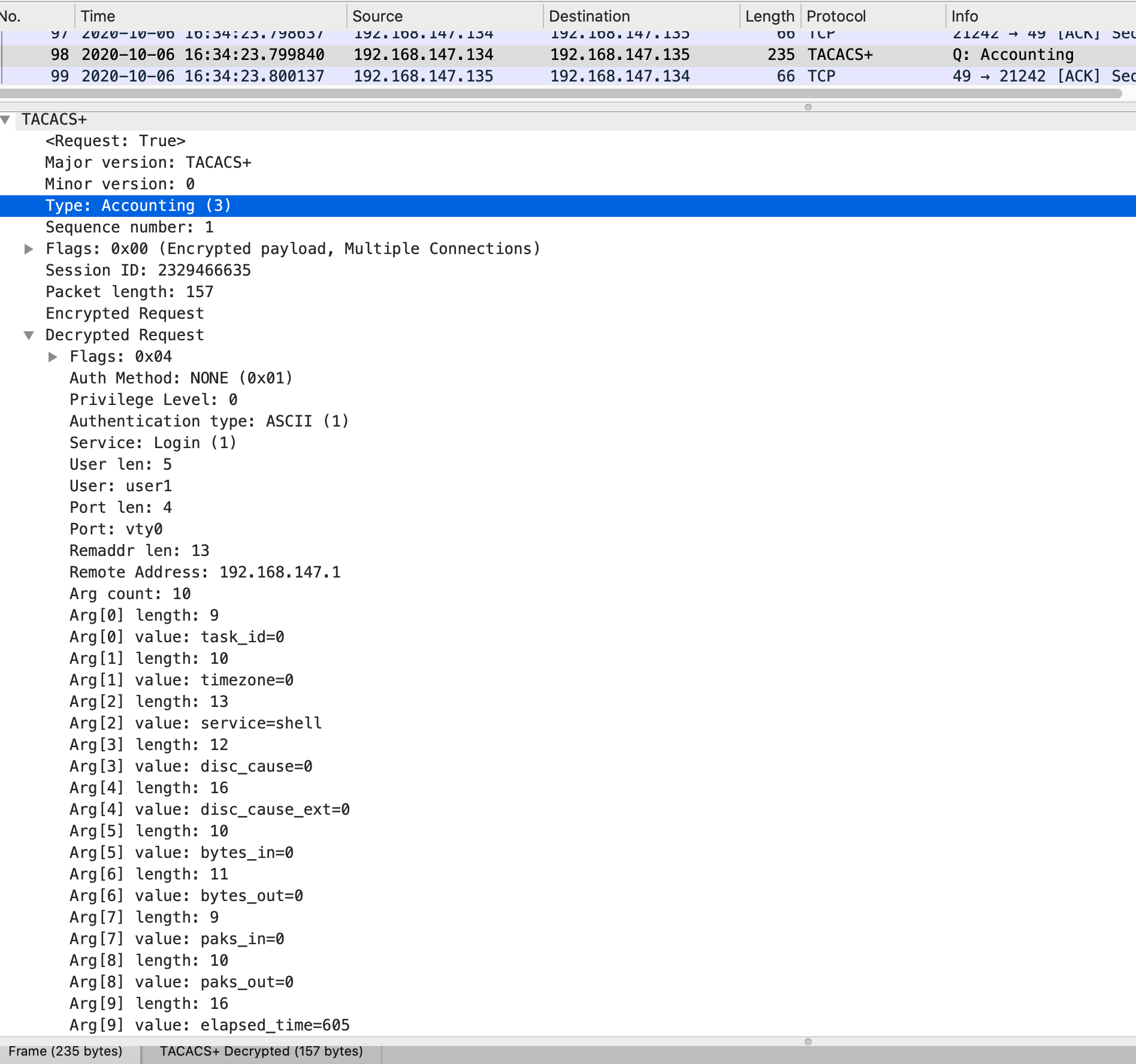This screenshot has width=1136, height=1064.
Task: Select packet 98 TACACS+ Accounting row
Action: pos(568,55)
